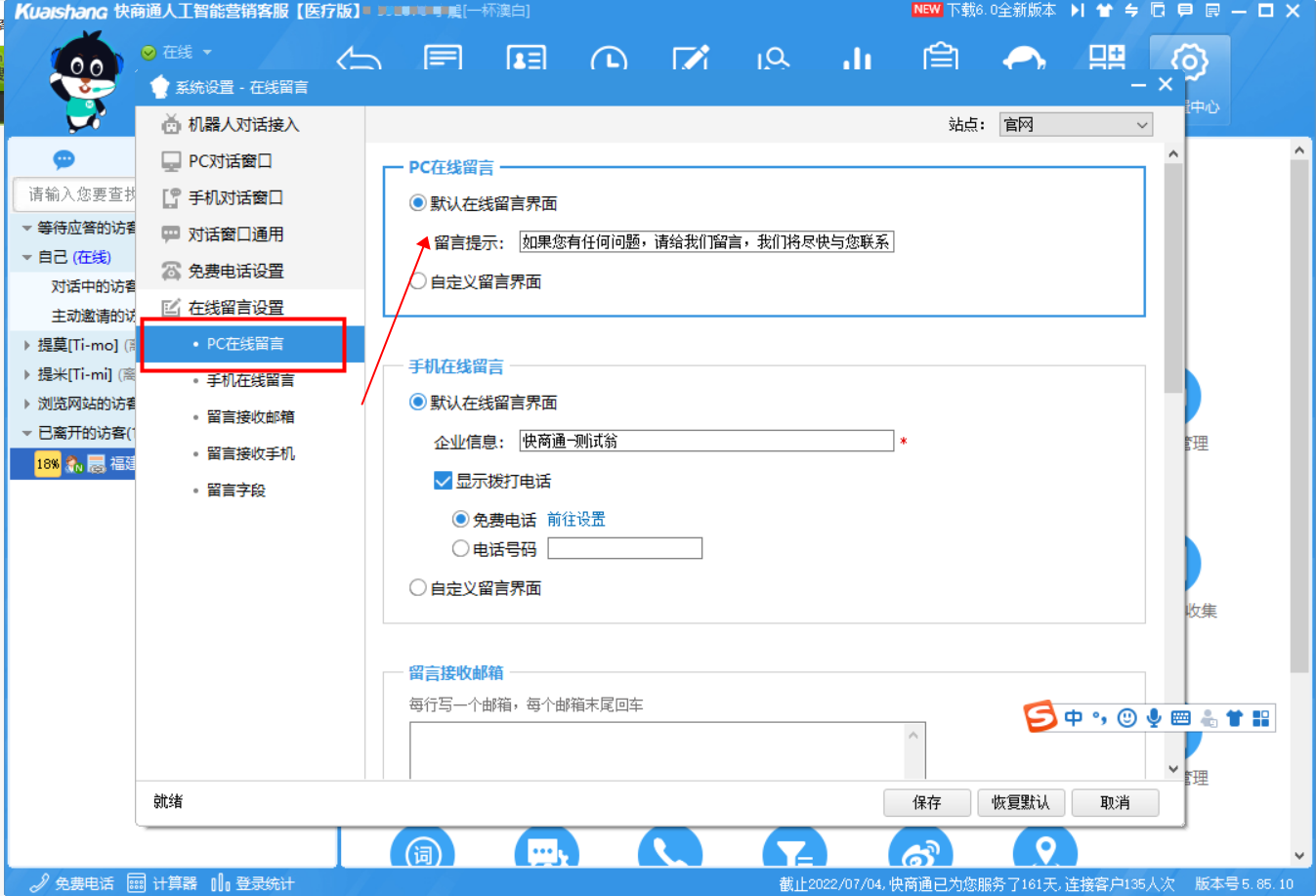Click the calculator icon in status bar
The height and width of the screenshot is (896, 1316).
pyautogui.click(x=162, y=883)
